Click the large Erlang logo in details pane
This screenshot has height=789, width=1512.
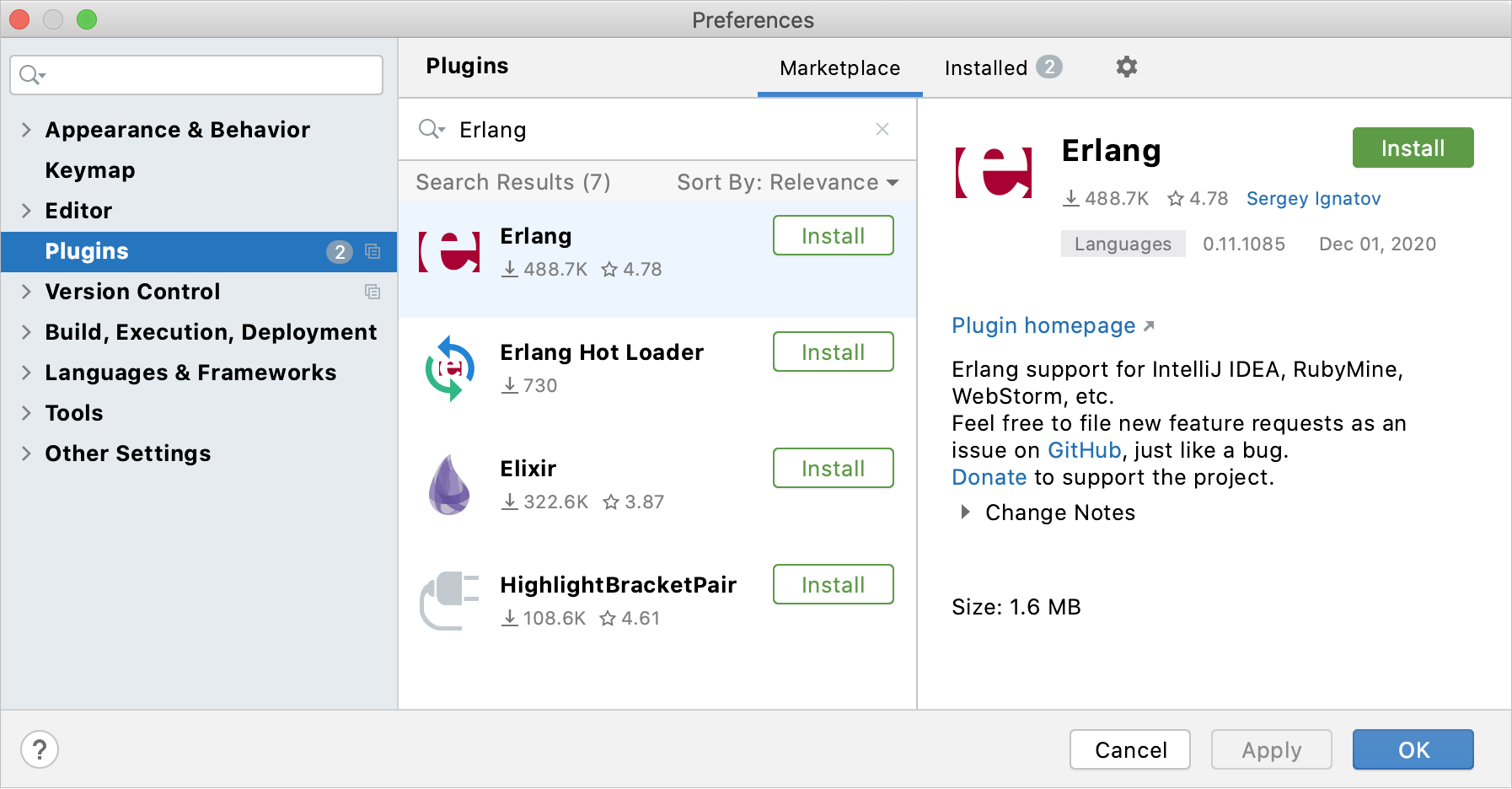pos(994,173)
